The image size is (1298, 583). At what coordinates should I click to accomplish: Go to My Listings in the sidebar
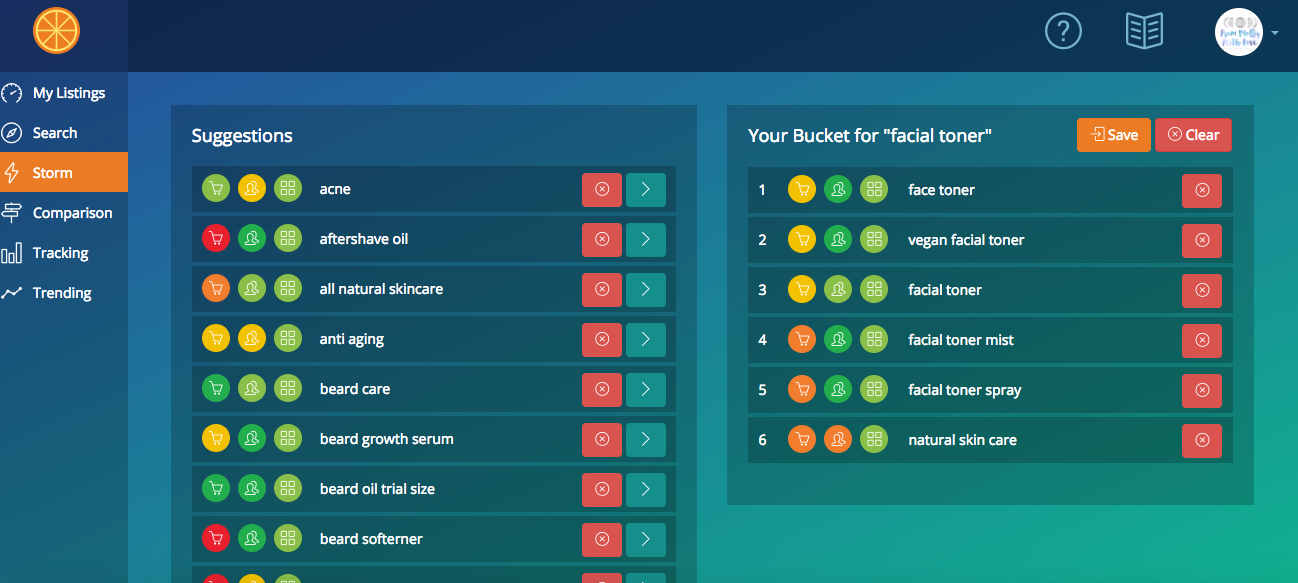[68, 93]
